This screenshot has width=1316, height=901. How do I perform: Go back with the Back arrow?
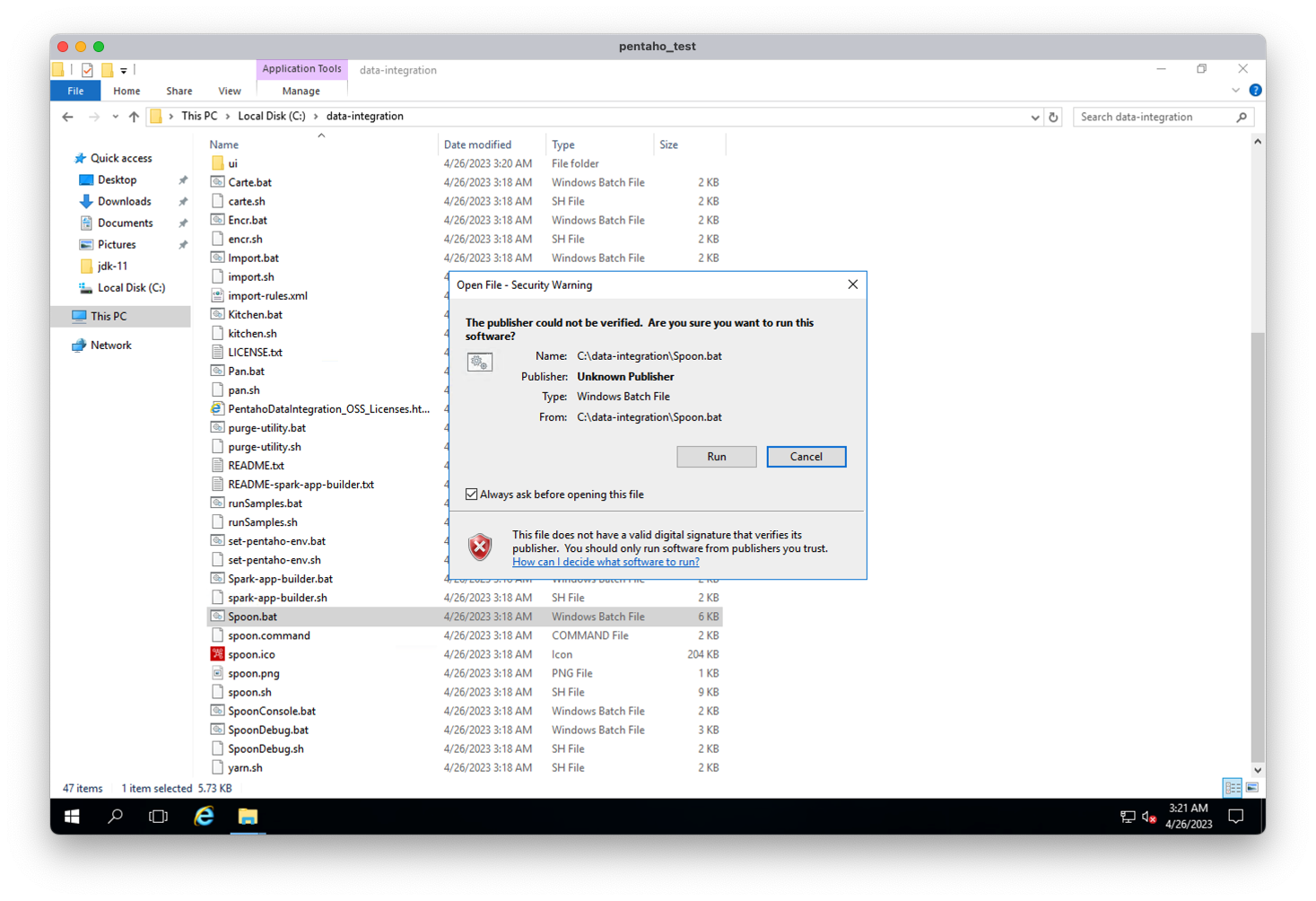68,117
